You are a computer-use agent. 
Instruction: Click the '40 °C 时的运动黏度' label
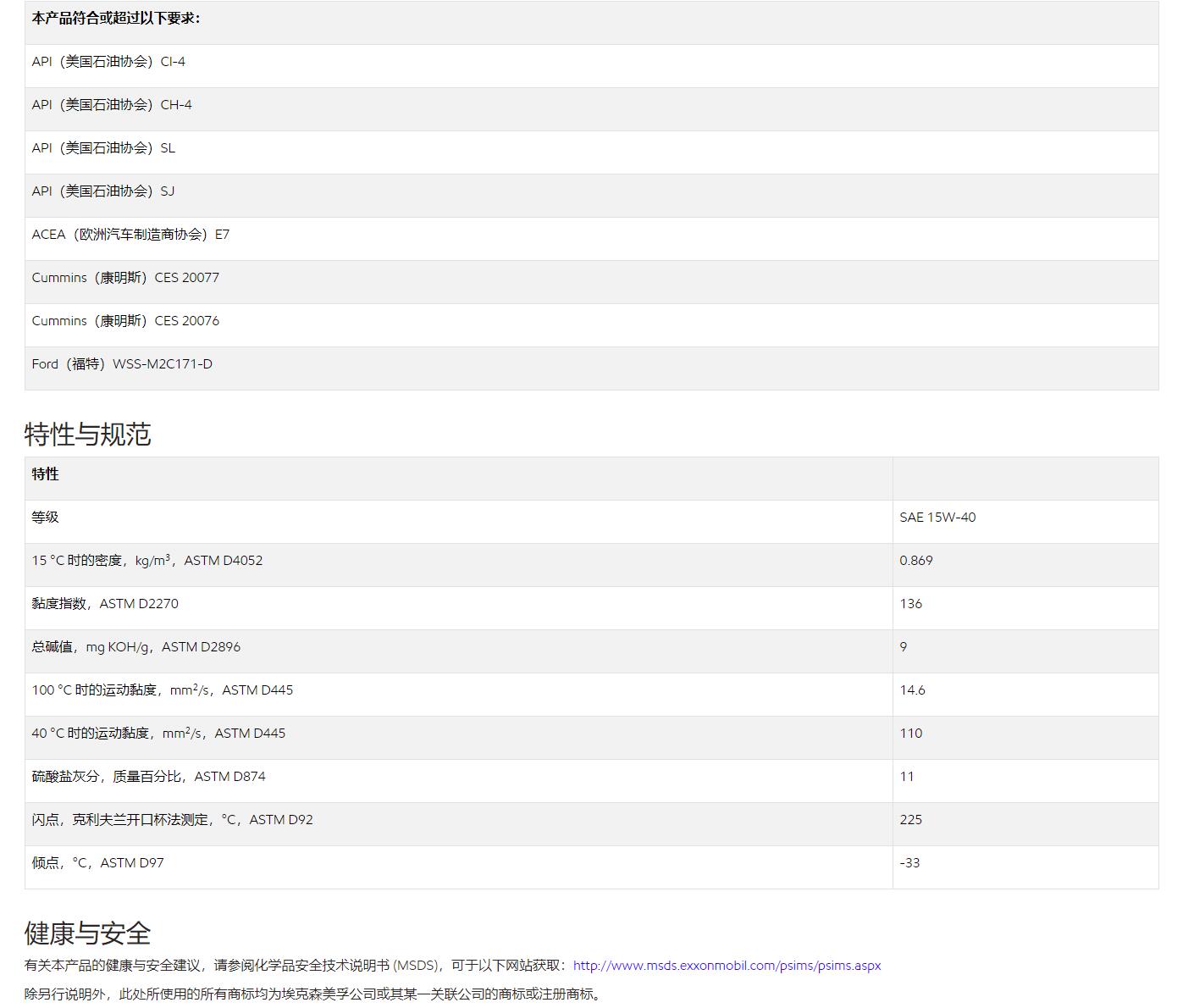click(x=158, y=734)
